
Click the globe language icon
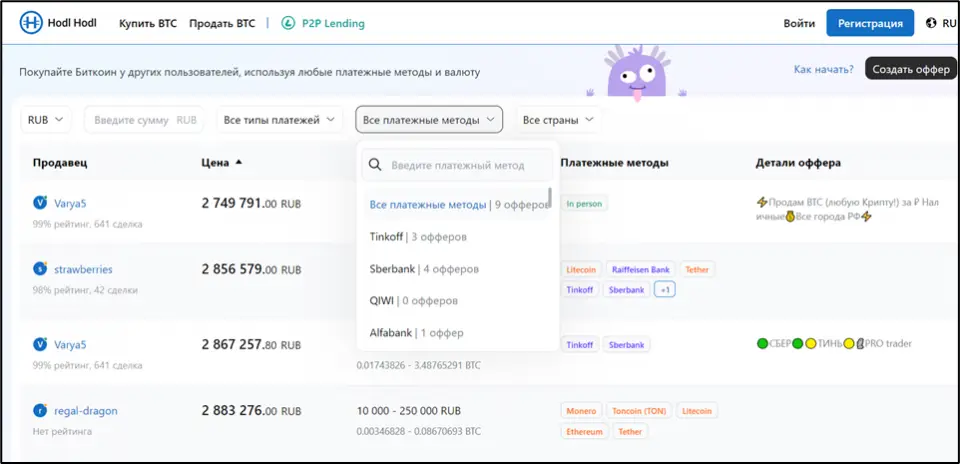[932, 23]
